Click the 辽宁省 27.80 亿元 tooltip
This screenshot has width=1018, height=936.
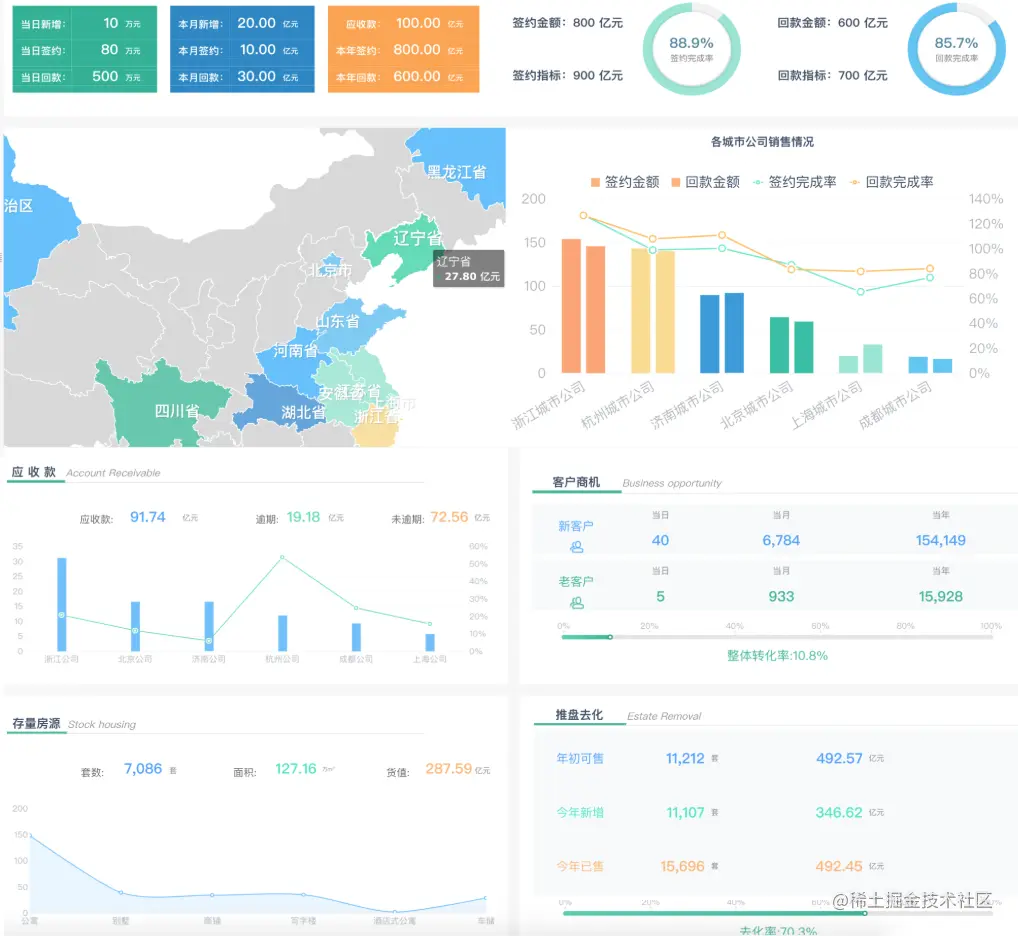click(468, 268)
